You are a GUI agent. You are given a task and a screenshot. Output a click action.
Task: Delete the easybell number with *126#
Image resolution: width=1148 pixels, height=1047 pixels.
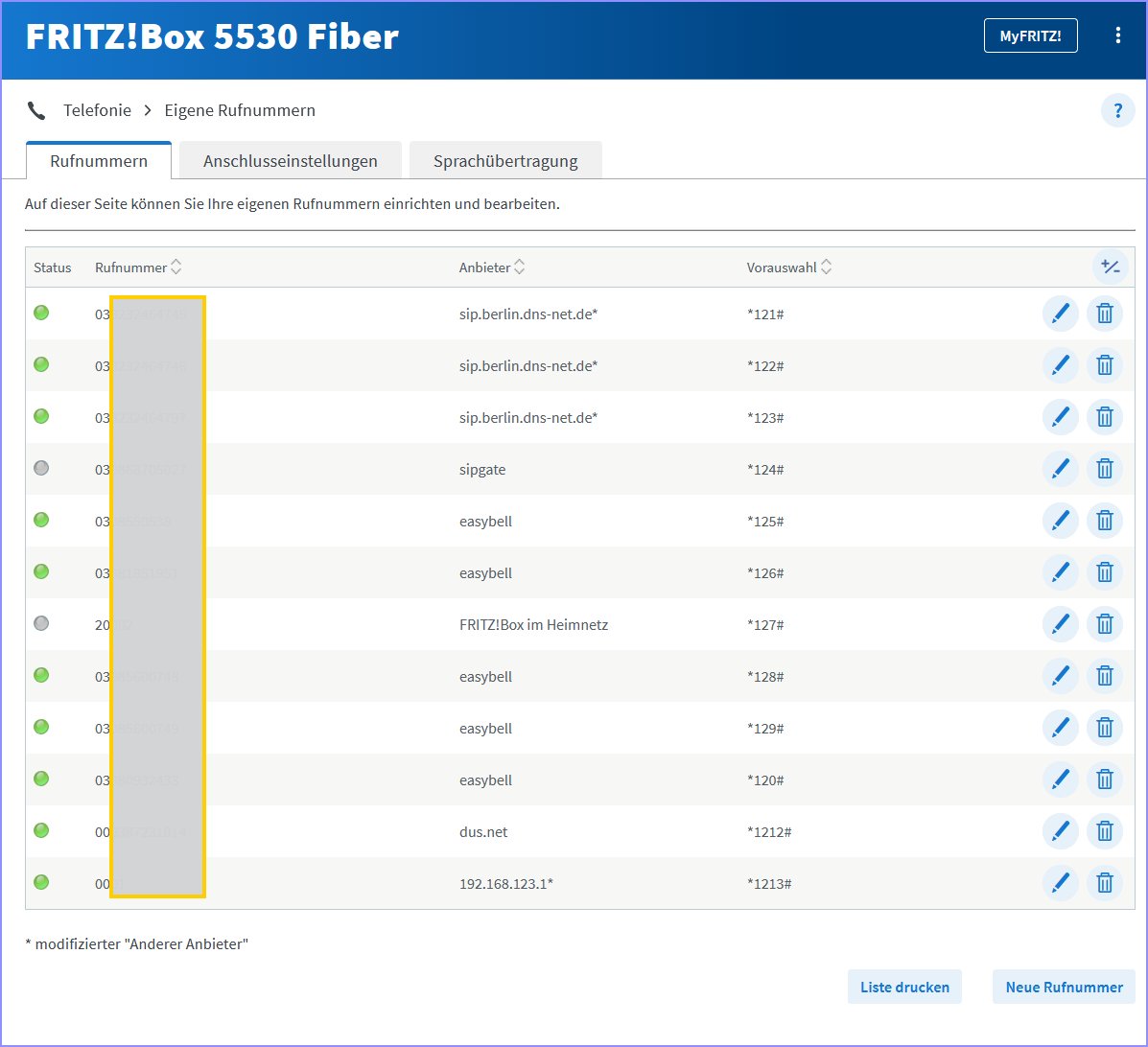1105,572
